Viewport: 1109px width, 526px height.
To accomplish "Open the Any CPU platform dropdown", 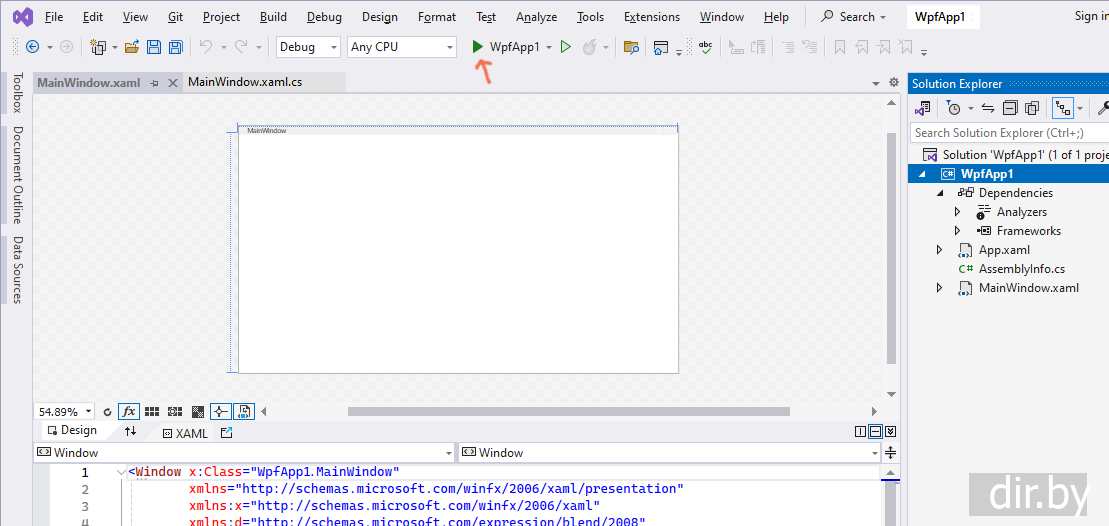I will point(401,47).
